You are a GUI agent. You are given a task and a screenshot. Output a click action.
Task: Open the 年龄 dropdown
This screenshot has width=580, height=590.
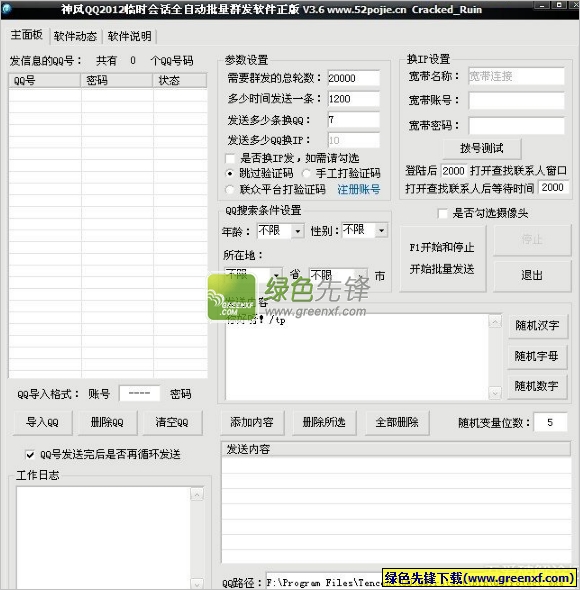(x=297, y=231)
